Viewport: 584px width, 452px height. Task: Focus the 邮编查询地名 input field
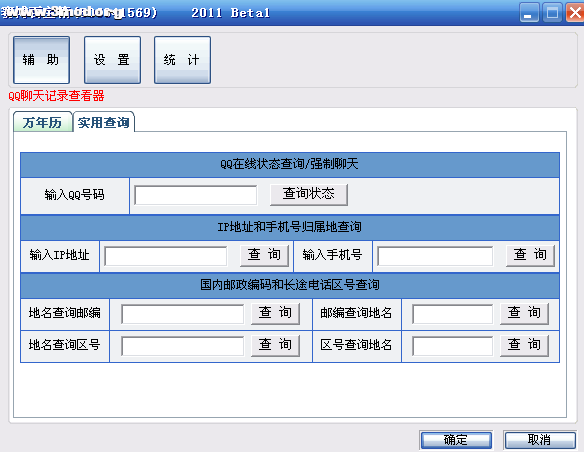pos(453,314)
